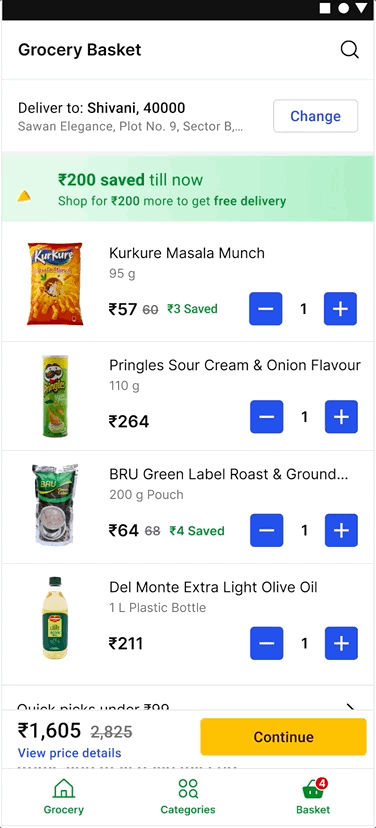Decrease Kurkure Masala Munch quantity

pos(266,309)
